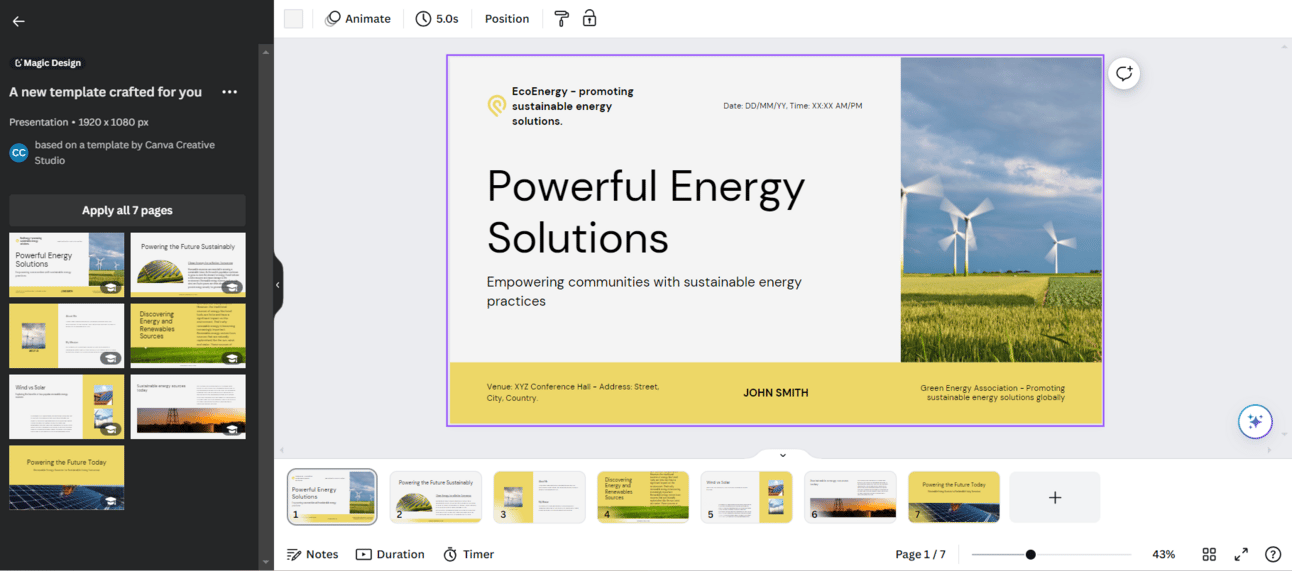Image resolution: width=1292 pixels, height=571 pixels.
Task: Select Powering the Future Sustainably template in panel
Action: pyautogui.click(x=188, y=265)
